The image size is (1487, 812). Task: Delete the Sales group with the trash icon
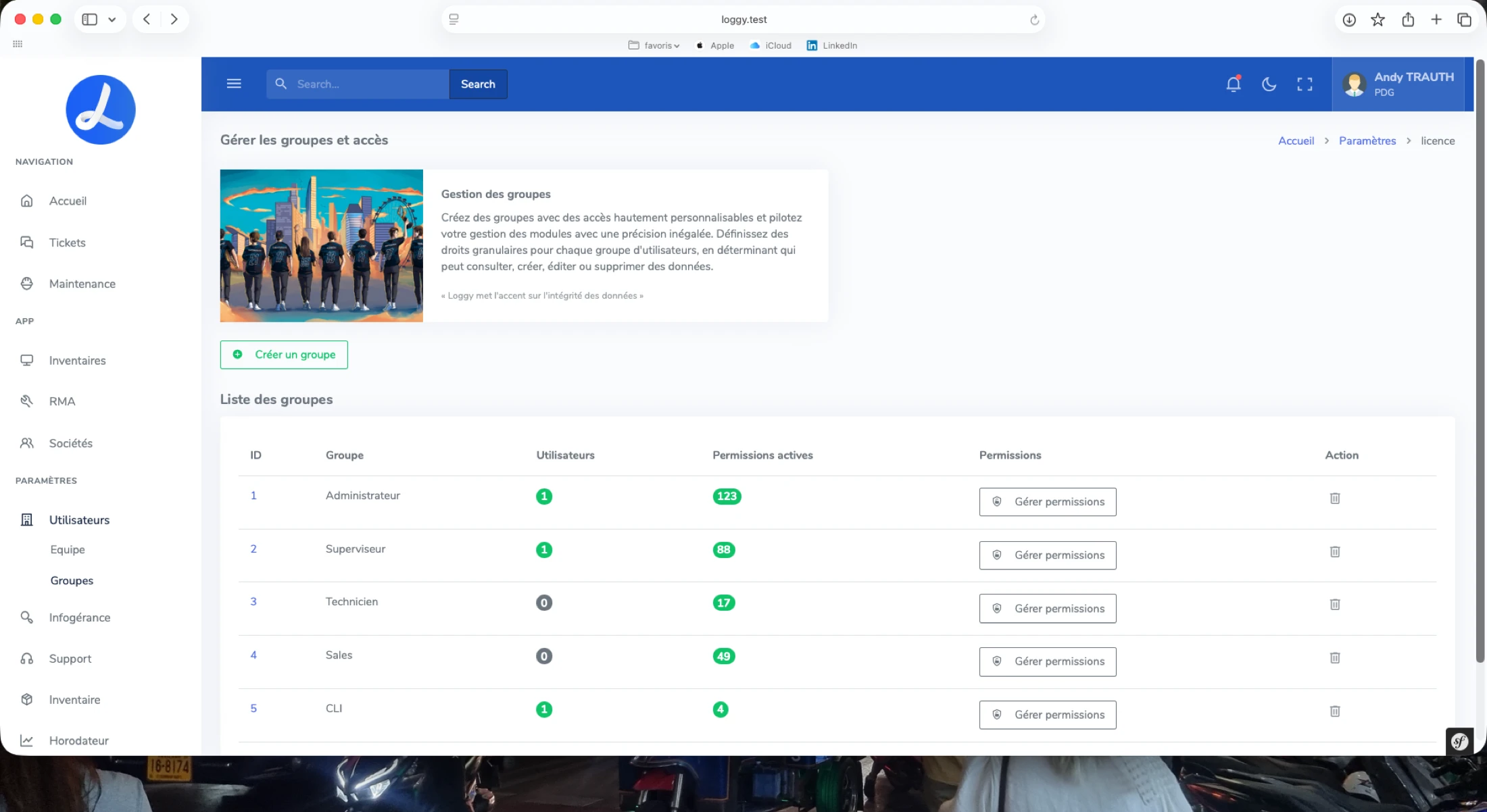(1335, 658)
